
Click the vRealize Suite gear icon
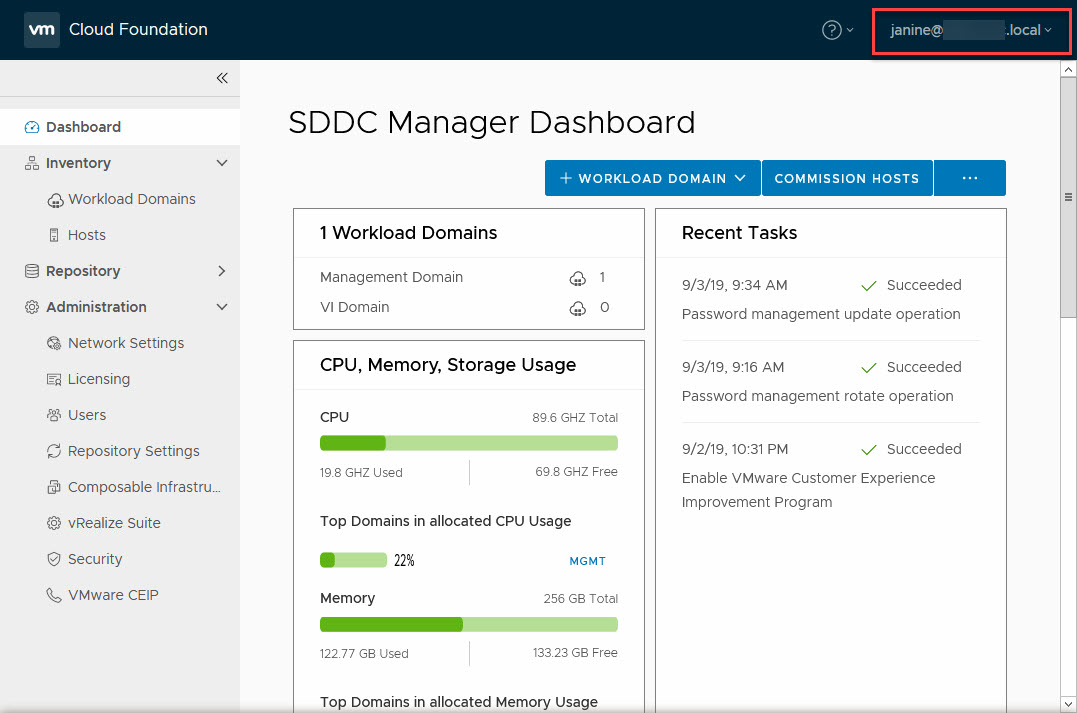pyautogui.click(x=54, y=523)
